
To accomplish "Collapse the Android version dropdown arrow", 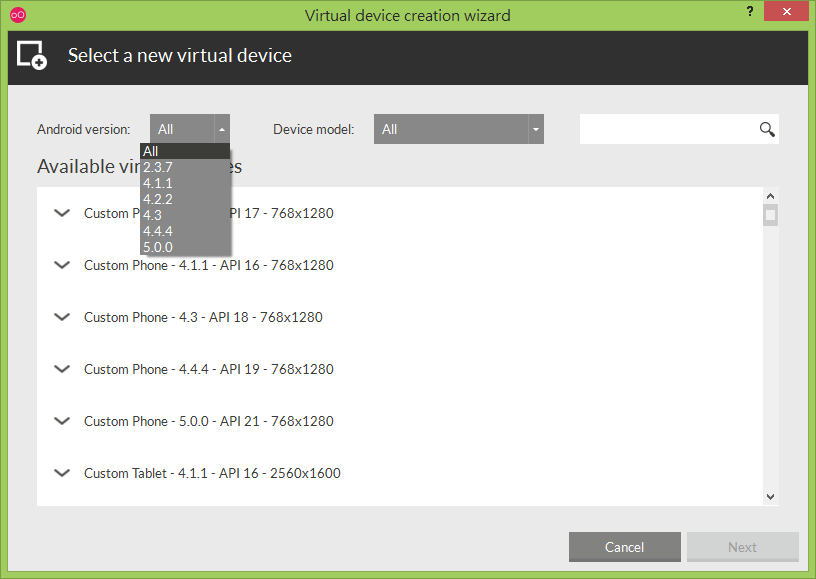I will (x=222, y=129).
